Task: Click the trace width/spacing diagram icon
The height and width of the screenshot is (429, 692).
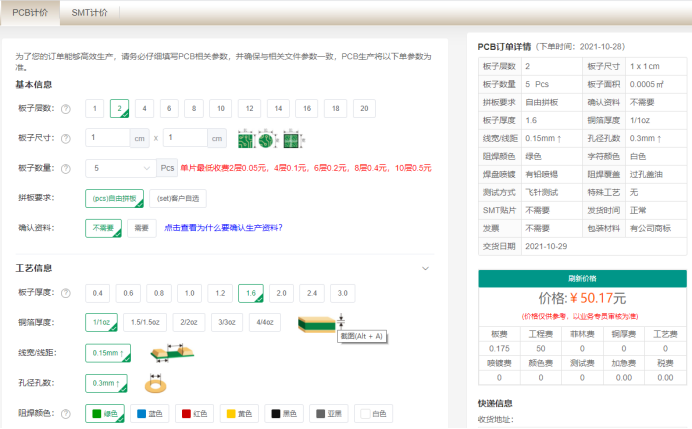Action: [x=164, y=353]
